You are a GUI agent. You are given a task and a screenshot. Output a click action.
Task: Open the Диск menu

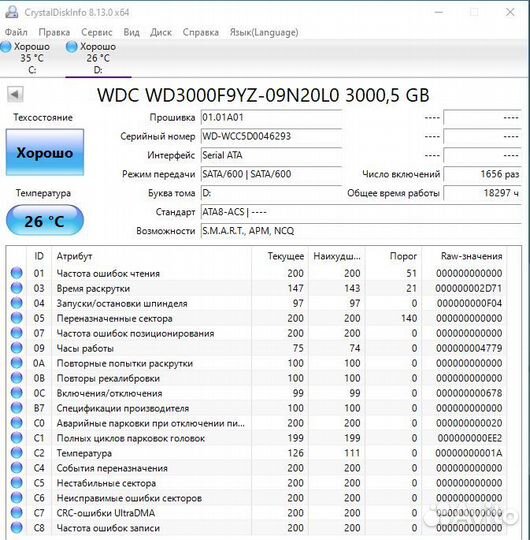point(161,32)
